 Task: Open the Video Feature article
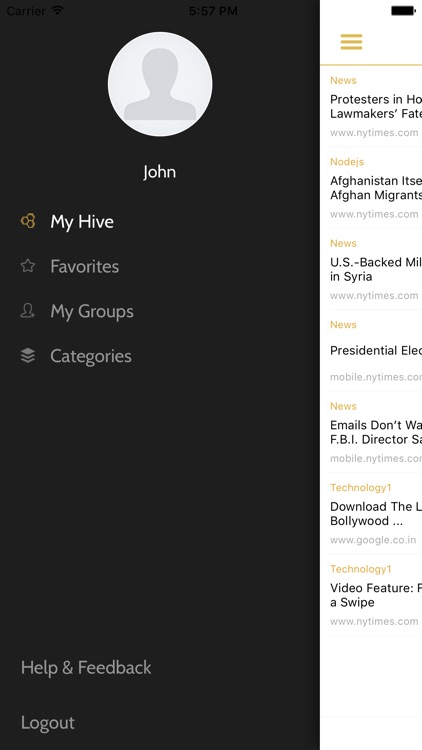376,595
